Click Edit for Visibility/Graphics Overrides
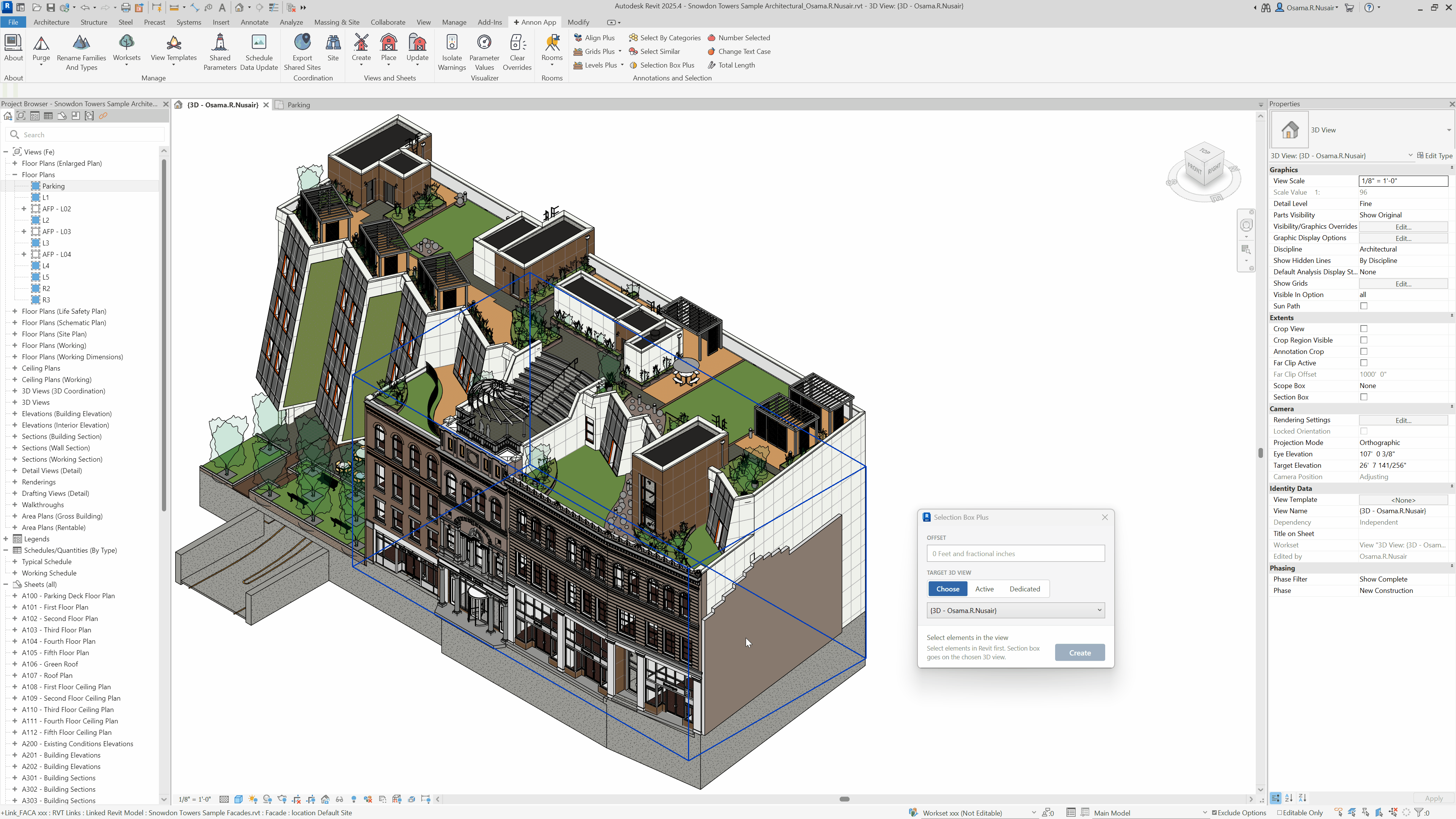 tap(1403, 226)
